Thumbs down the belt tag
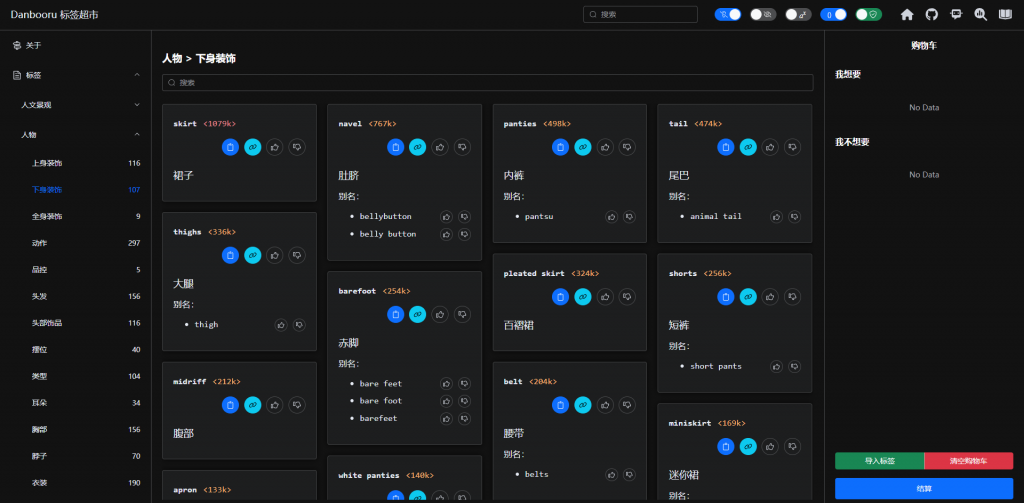This screenshot has width=1024, height=503. coord(628,405)
